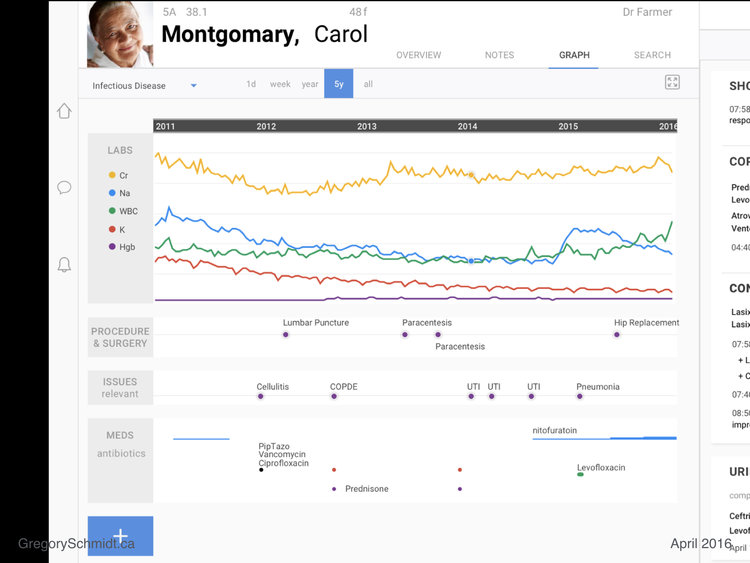Open the chat bubble messages icon
Image resolution: width=750 pixels, height=563 pixels.
pyautogui.click(x=64, y=187)
